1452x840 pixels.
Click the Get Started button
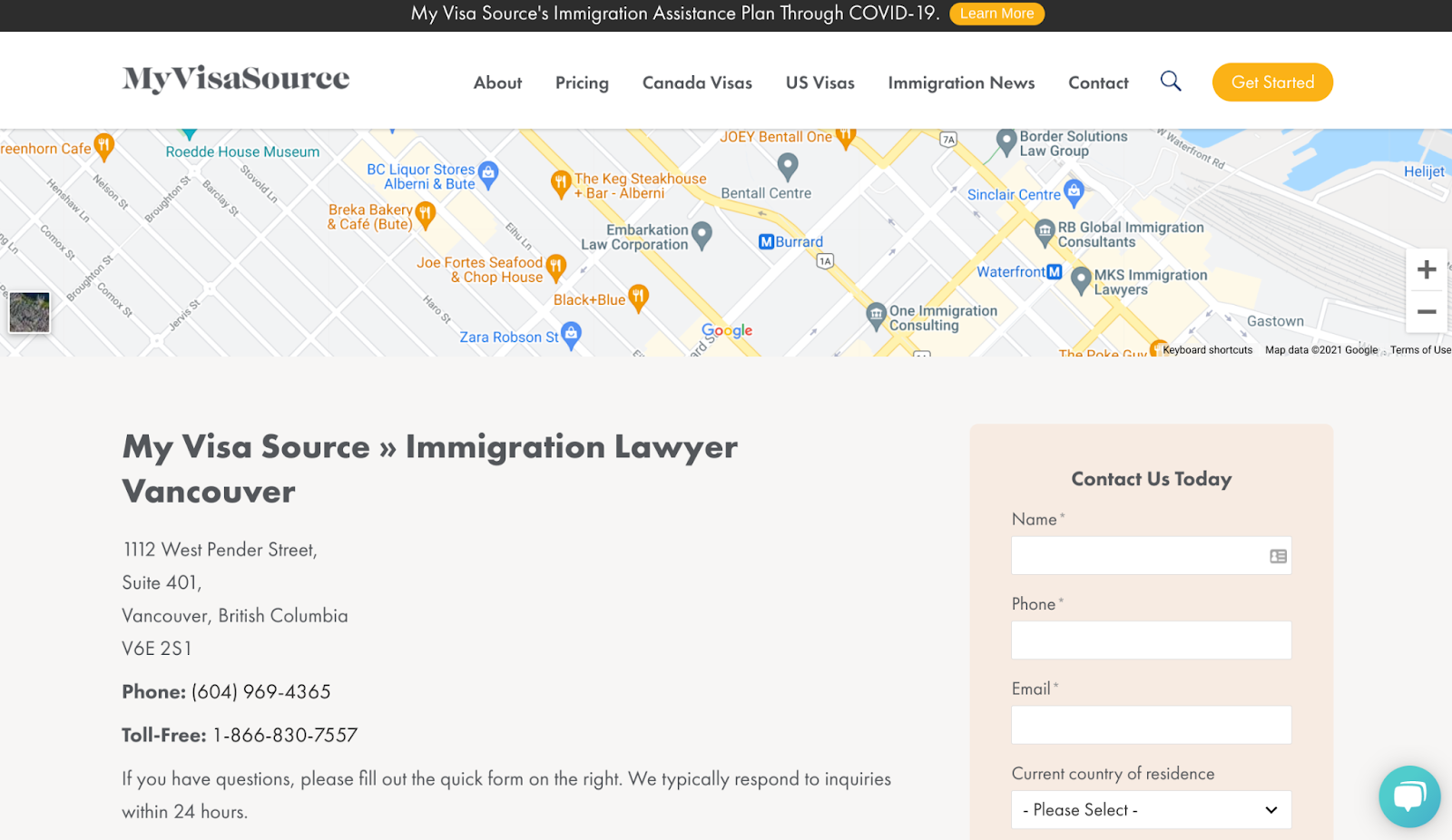(1272, 83)
